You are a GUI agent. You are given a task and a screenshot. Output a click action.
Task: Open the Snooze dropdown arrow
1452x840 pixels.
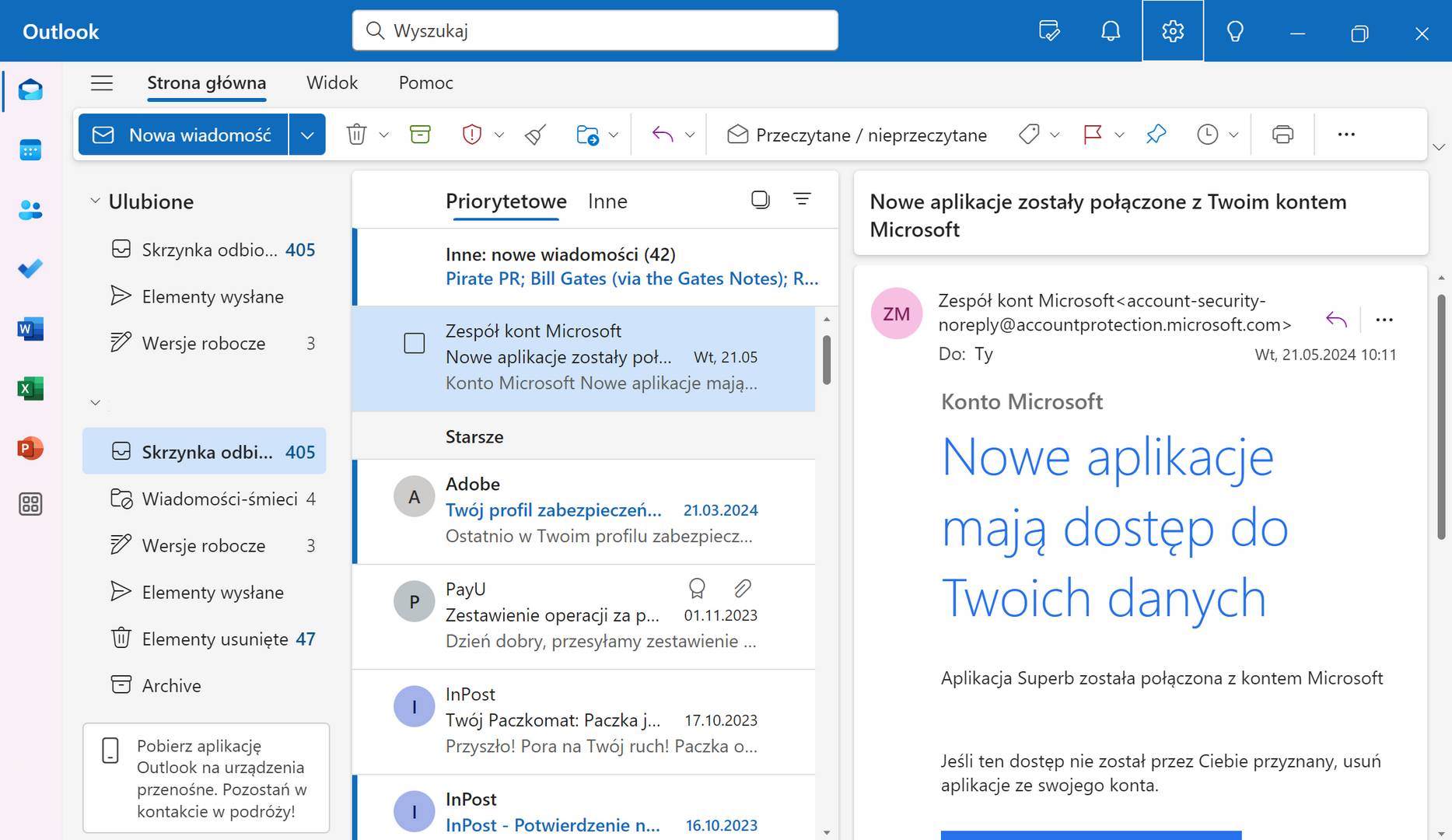pos(1233,135)
